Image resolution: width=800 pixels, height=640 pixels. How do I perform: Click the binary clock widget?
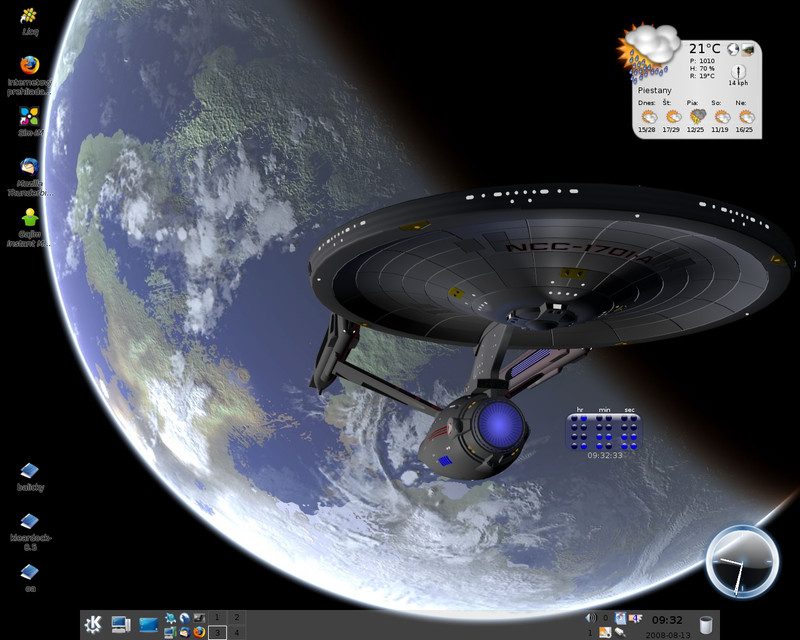coord(606,430)
